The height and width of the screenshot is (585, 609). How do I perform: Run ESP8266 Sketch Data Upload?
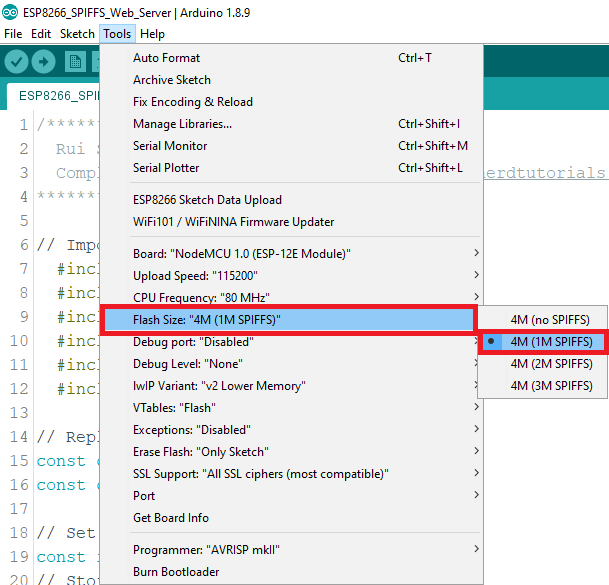click(x=207, y=200)
